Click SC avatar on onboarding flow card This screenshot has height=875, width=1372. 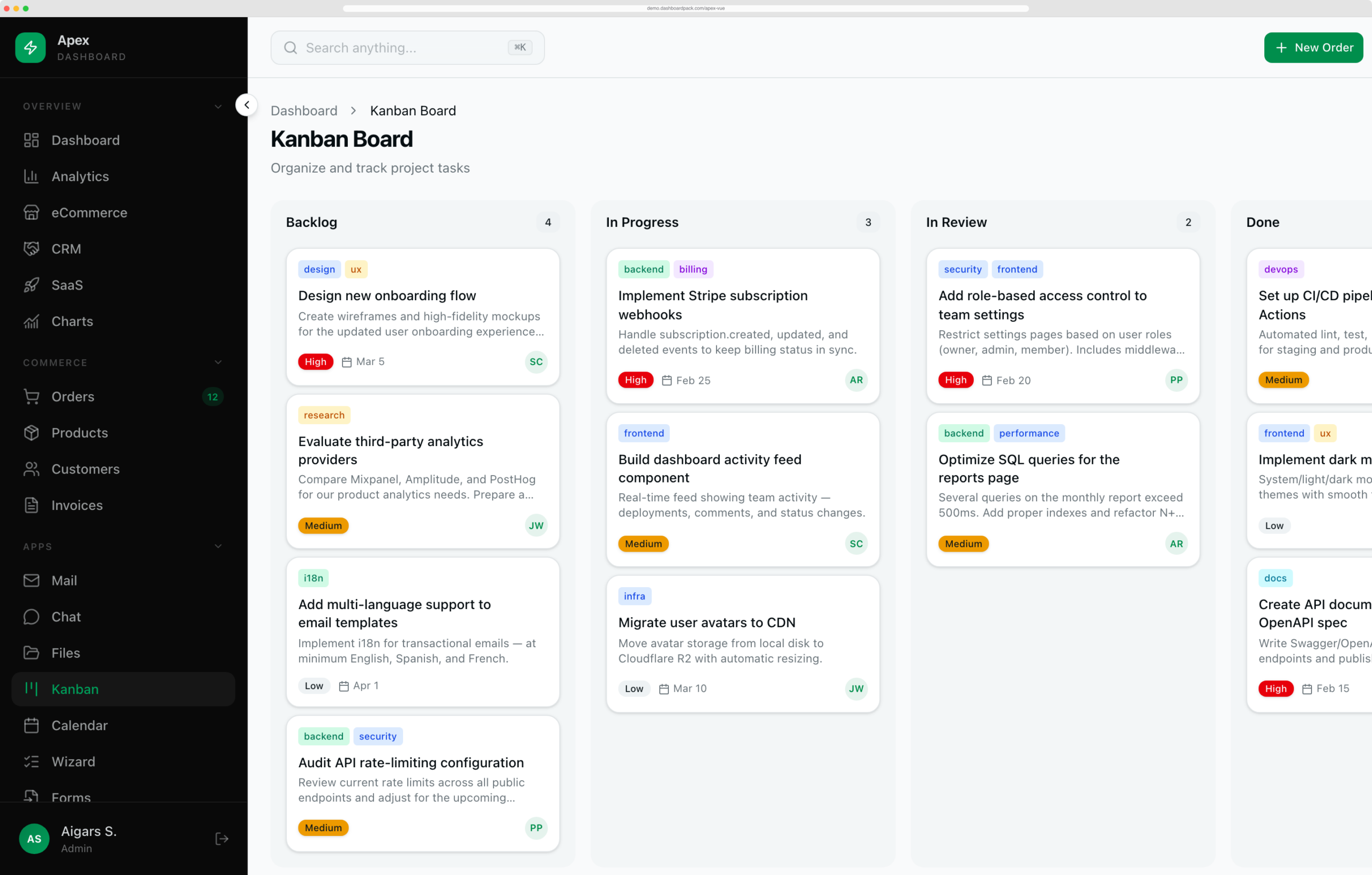click(x=536, y=362)
